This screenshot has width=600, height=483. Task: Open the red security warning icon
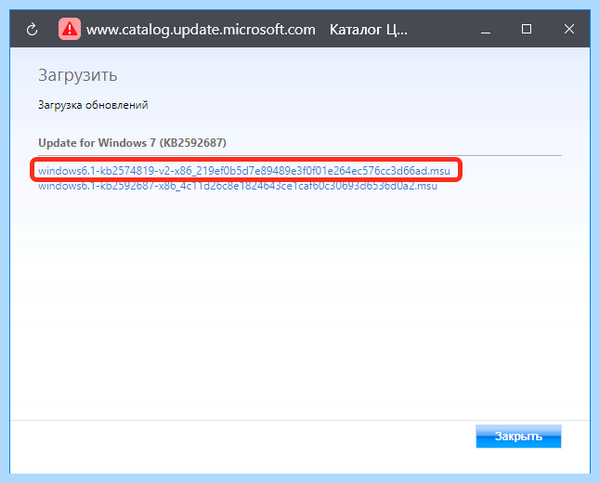69,29
